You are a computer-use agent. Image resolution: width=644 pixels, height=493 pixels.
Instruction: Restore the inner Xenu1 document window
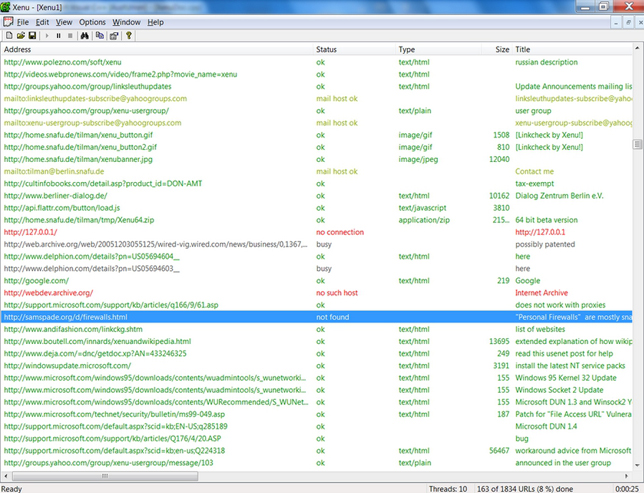coord(628,23)
